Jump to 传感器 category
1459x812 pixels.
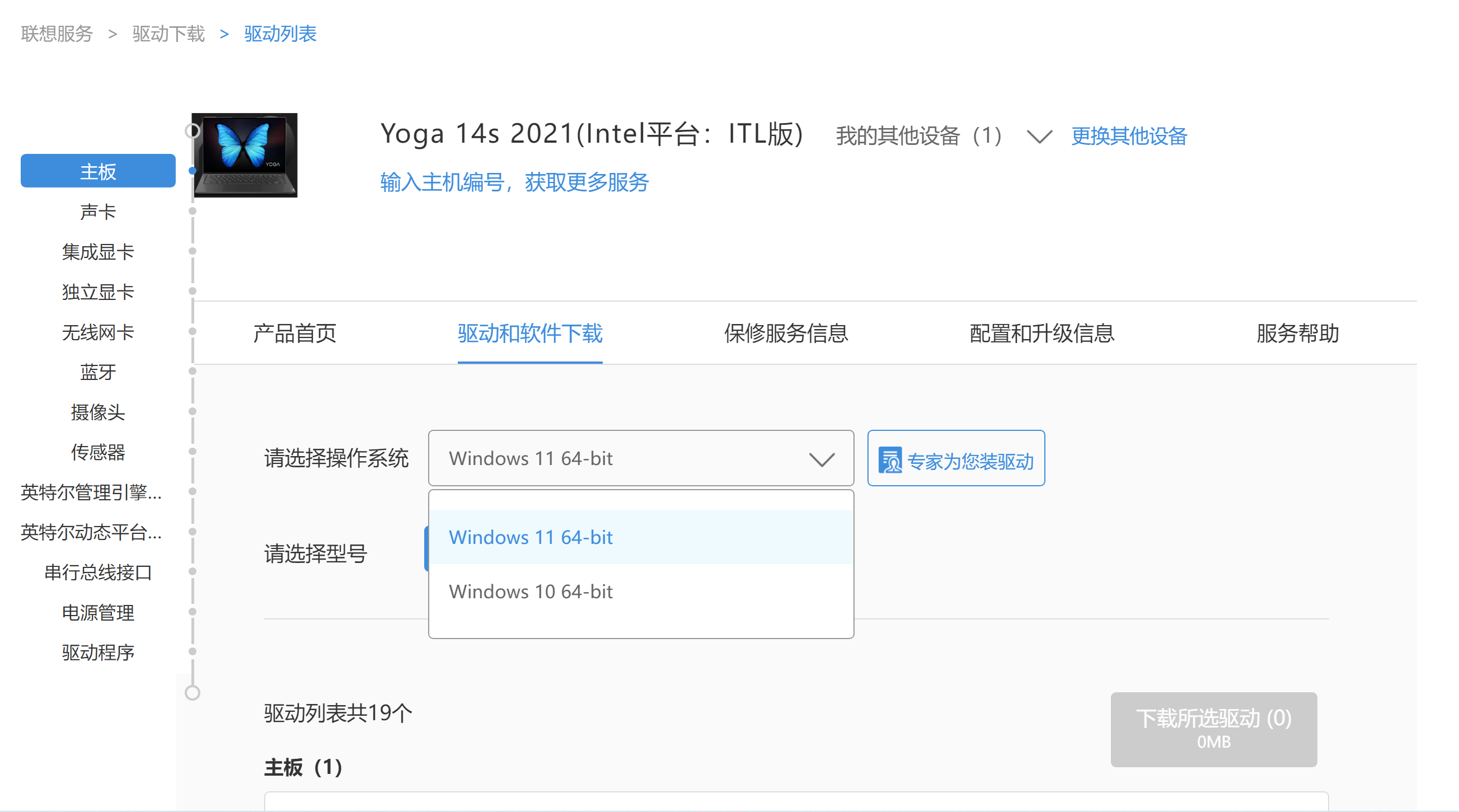point(98,452)
